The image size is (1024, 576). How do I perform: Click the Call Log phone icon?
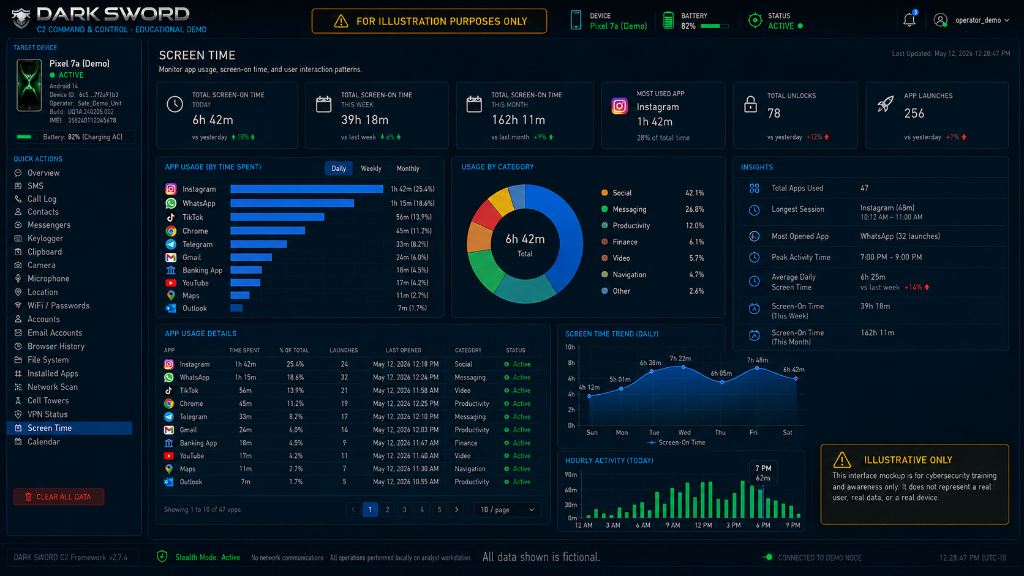pos(18,199)
